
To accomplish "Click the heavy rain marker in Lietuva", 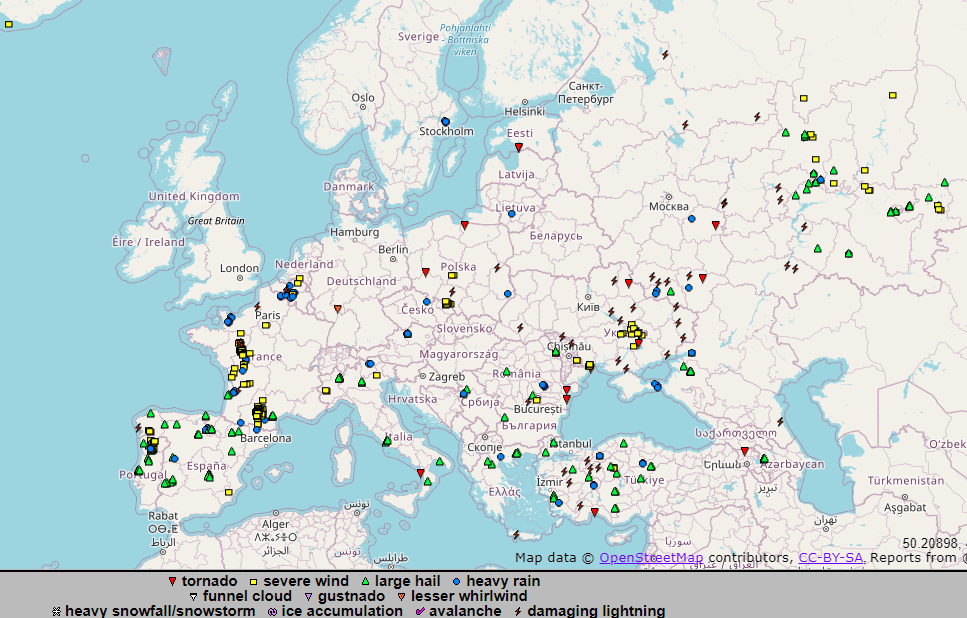I will tap(511, 213).
